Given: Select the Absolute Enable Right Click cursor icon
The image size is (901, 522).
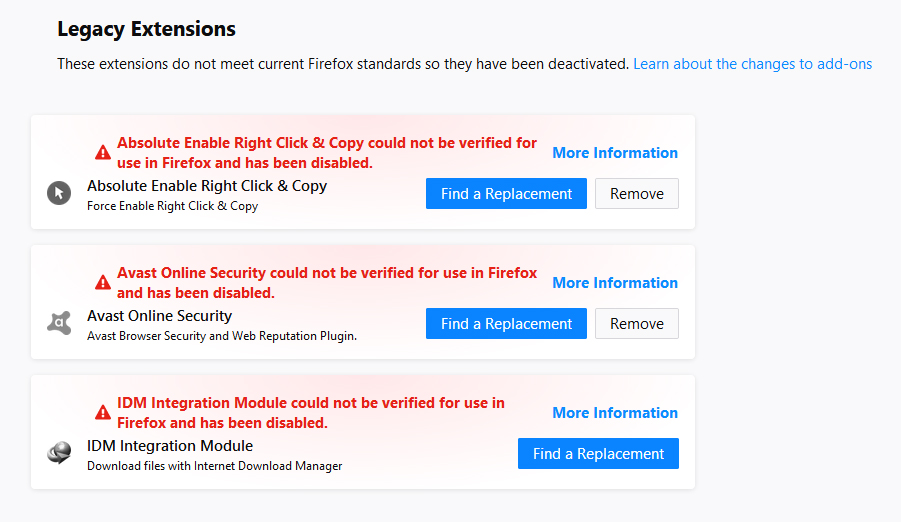Looking at the screenshot, I should point(59,193).
